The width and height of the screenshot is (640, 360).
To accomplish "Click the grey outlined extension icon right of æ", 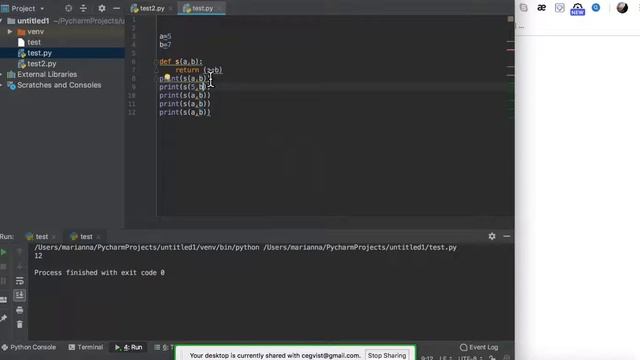I will pyautogui.click(x=560, y=8).
